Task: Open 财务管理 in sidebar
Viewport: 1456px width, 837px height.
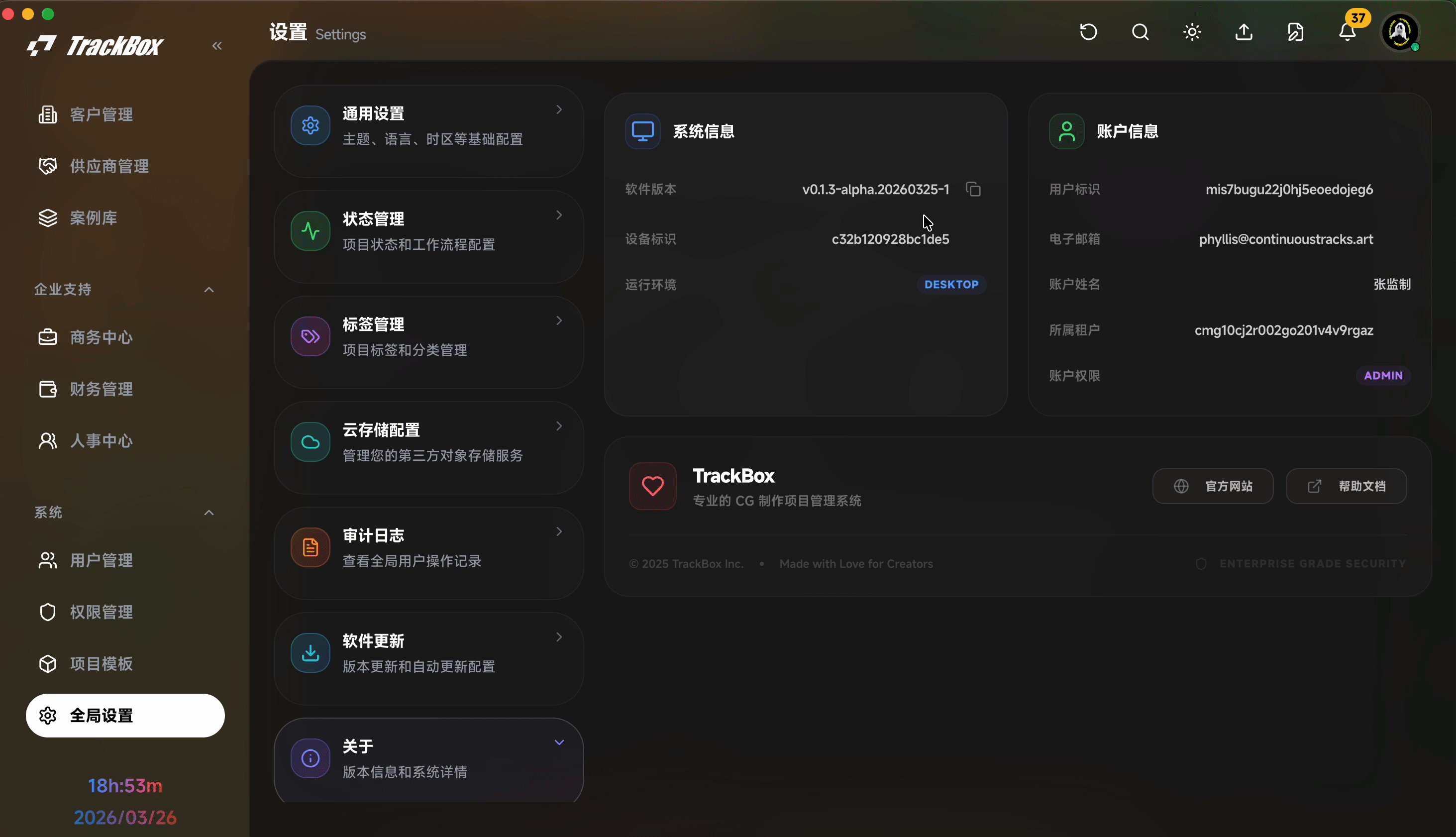Action: pyautogui.click(x=125, y=389)
